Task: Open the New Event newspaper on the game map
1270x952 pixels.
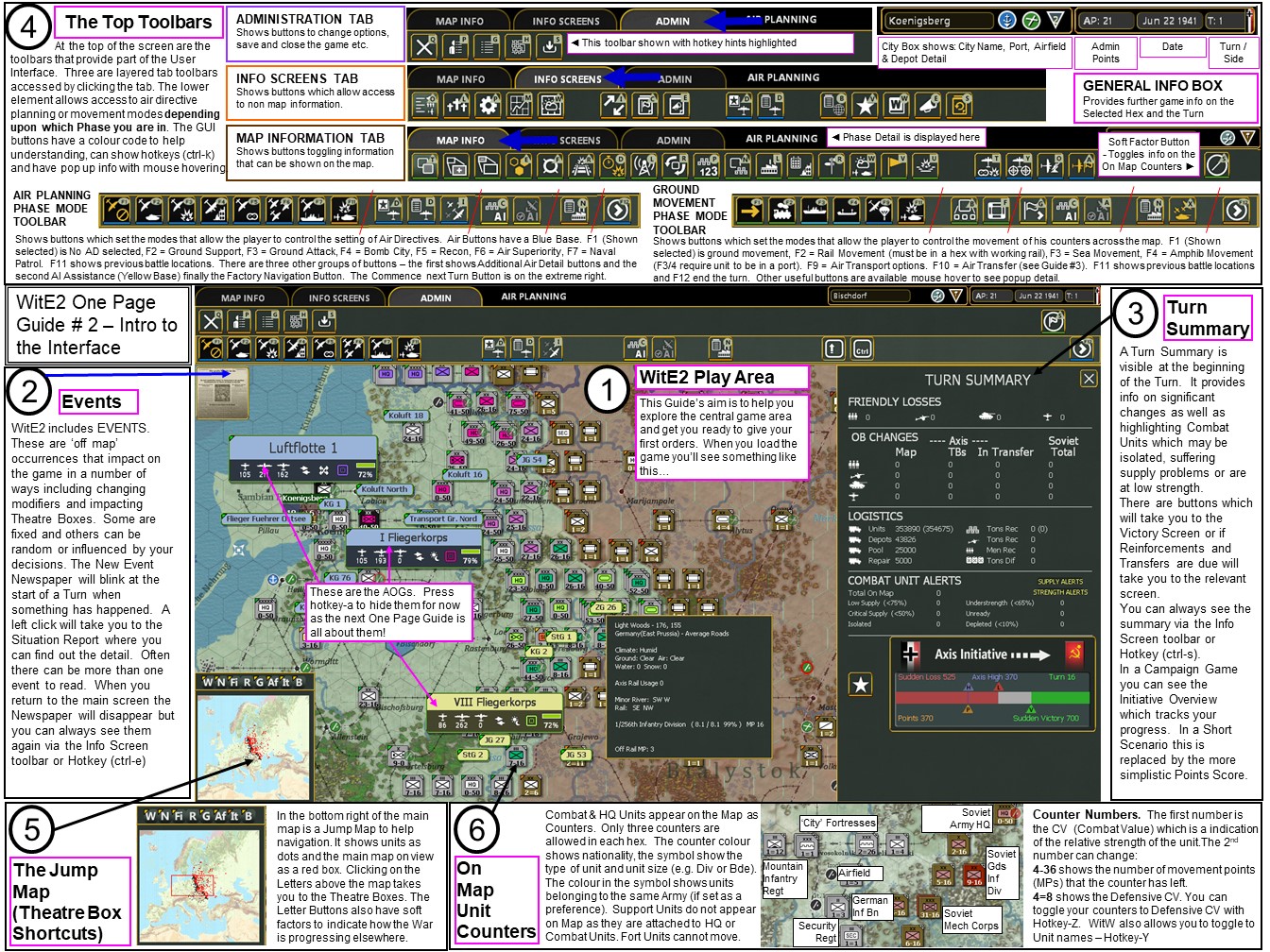Action: pos(223,393)
